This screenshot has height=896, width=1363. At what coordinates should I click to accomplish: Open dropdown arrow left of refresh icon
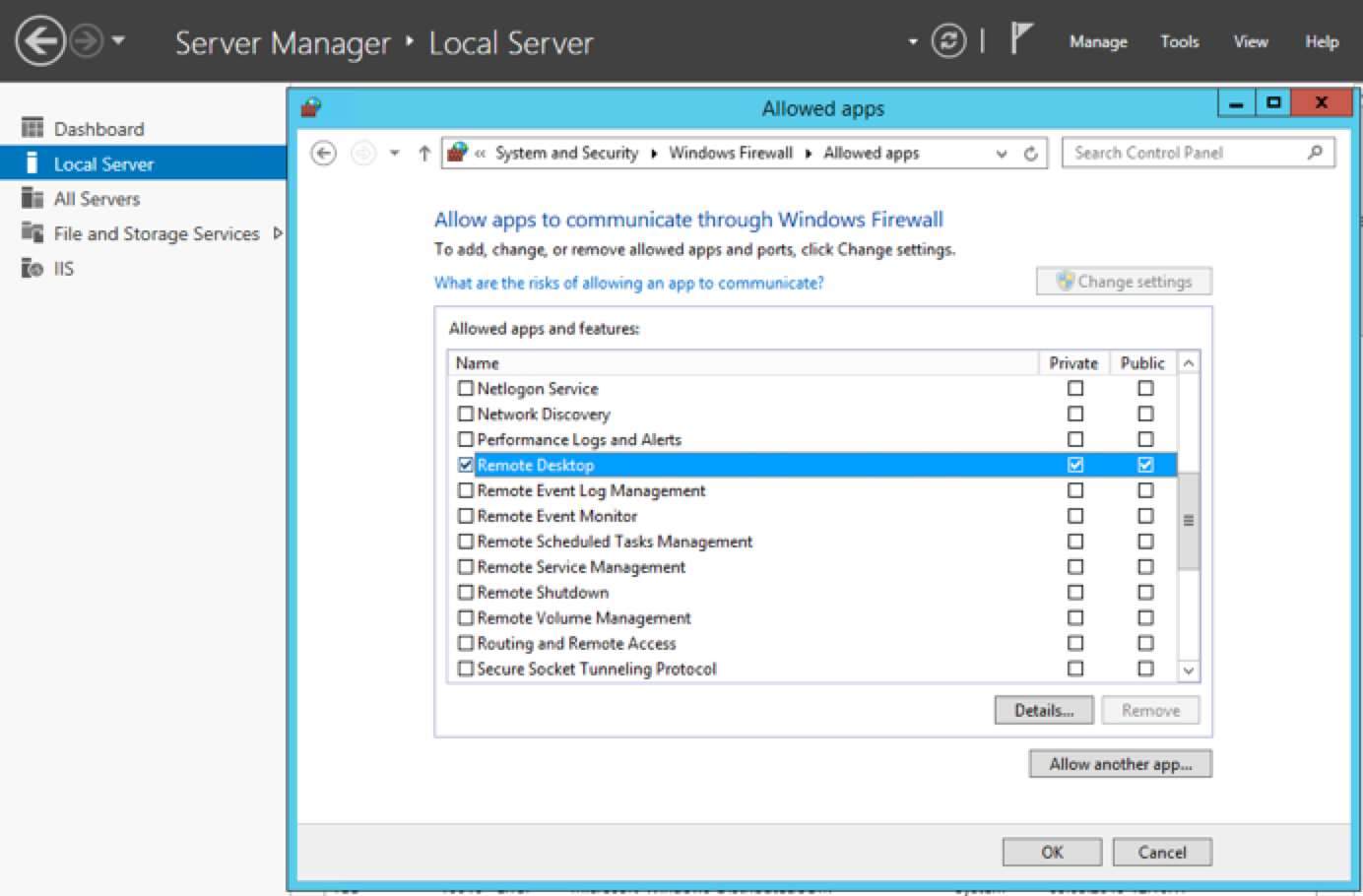(913, 41)
